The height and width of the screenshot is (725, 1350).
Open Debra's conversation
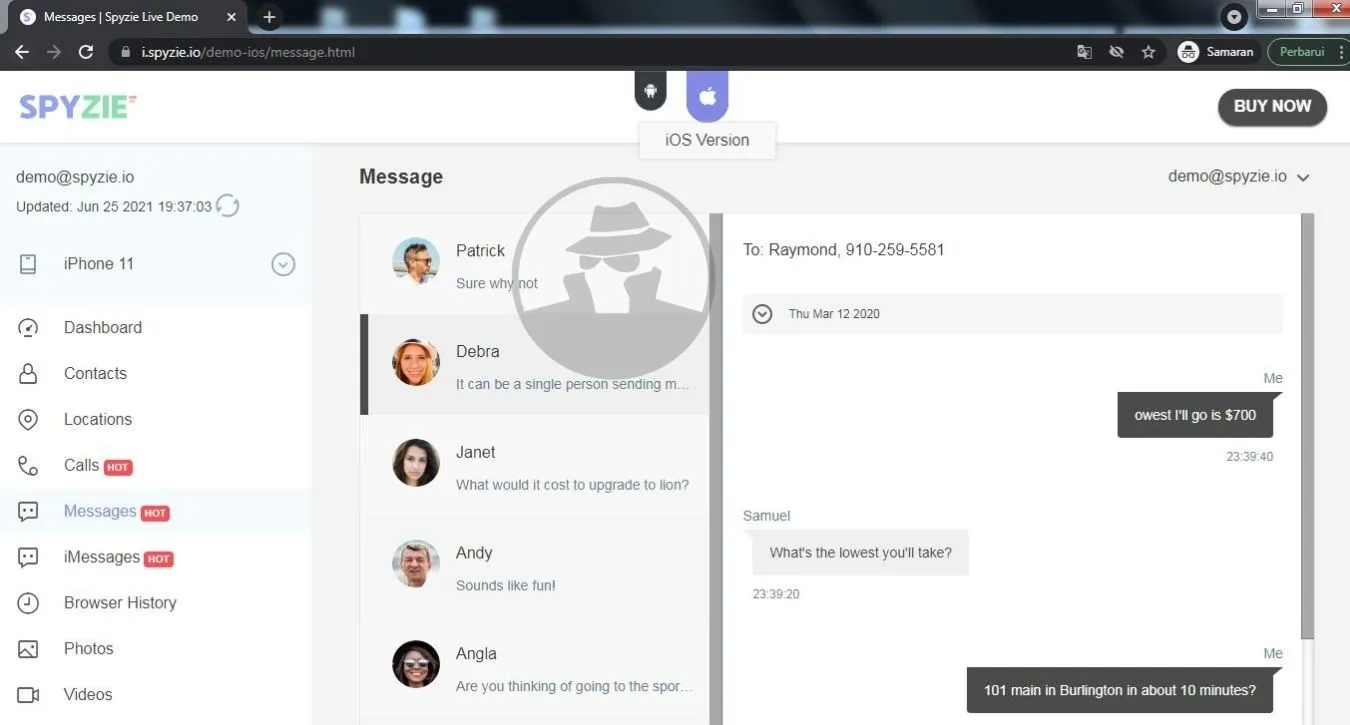pos(535,364)
